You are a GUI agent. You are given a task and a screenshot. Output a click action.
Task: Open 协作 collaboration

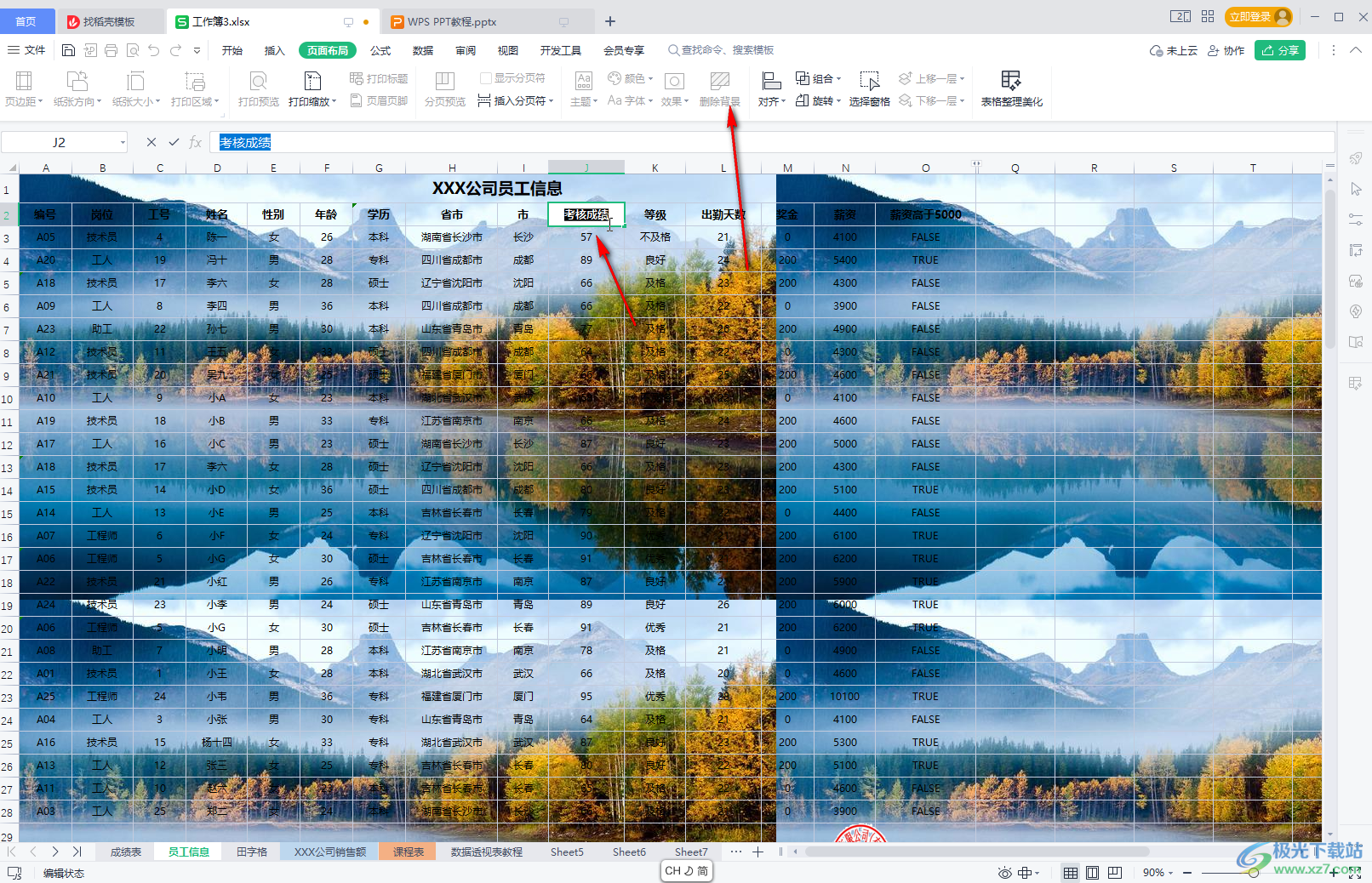1226,50
